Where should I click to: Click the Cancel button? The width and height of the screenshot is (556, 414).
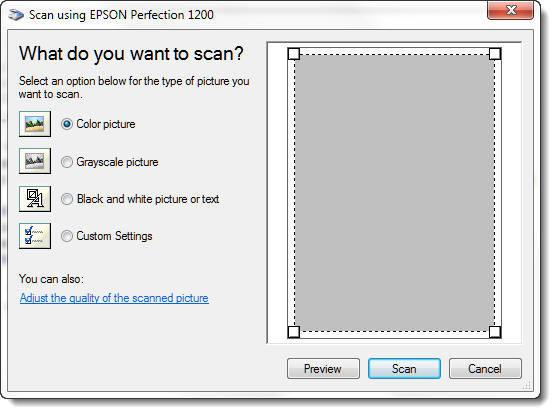tap(485, 369)
